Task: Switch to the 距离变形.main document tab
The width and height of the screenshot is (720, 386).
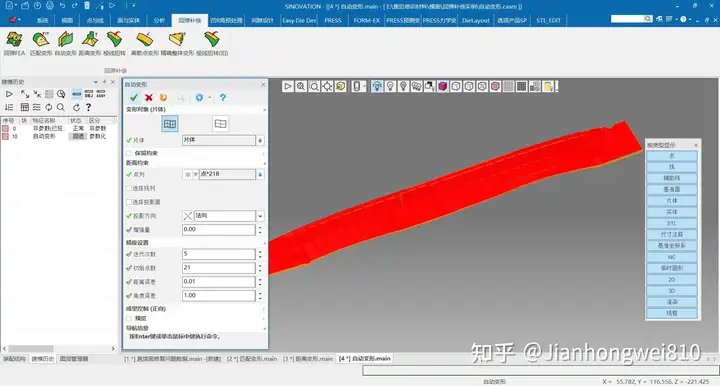Action: click(308, 359)
